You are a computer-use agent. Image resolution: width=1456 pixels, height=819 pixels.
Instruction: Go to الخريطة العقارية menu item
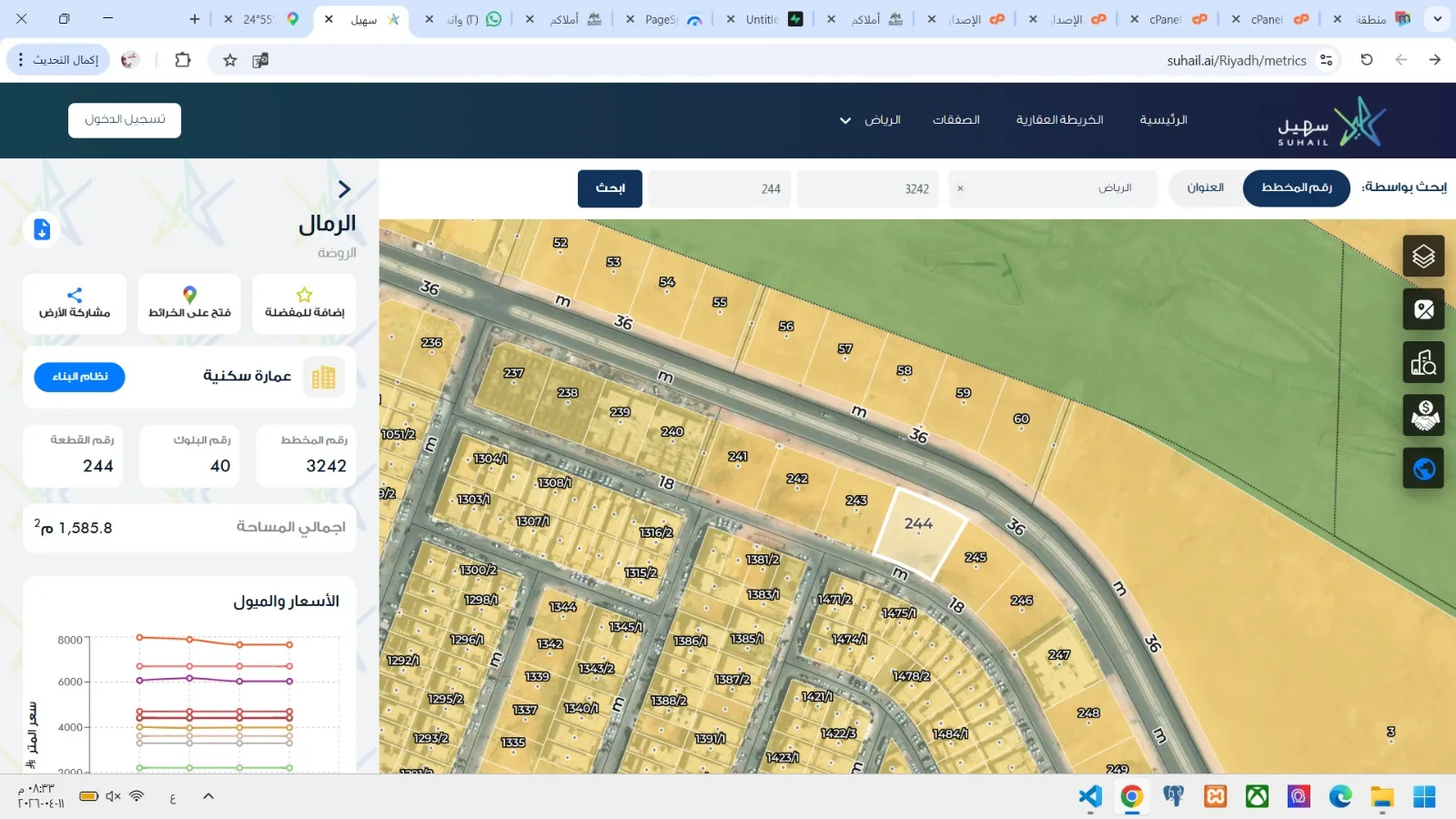pos(1059,120)
